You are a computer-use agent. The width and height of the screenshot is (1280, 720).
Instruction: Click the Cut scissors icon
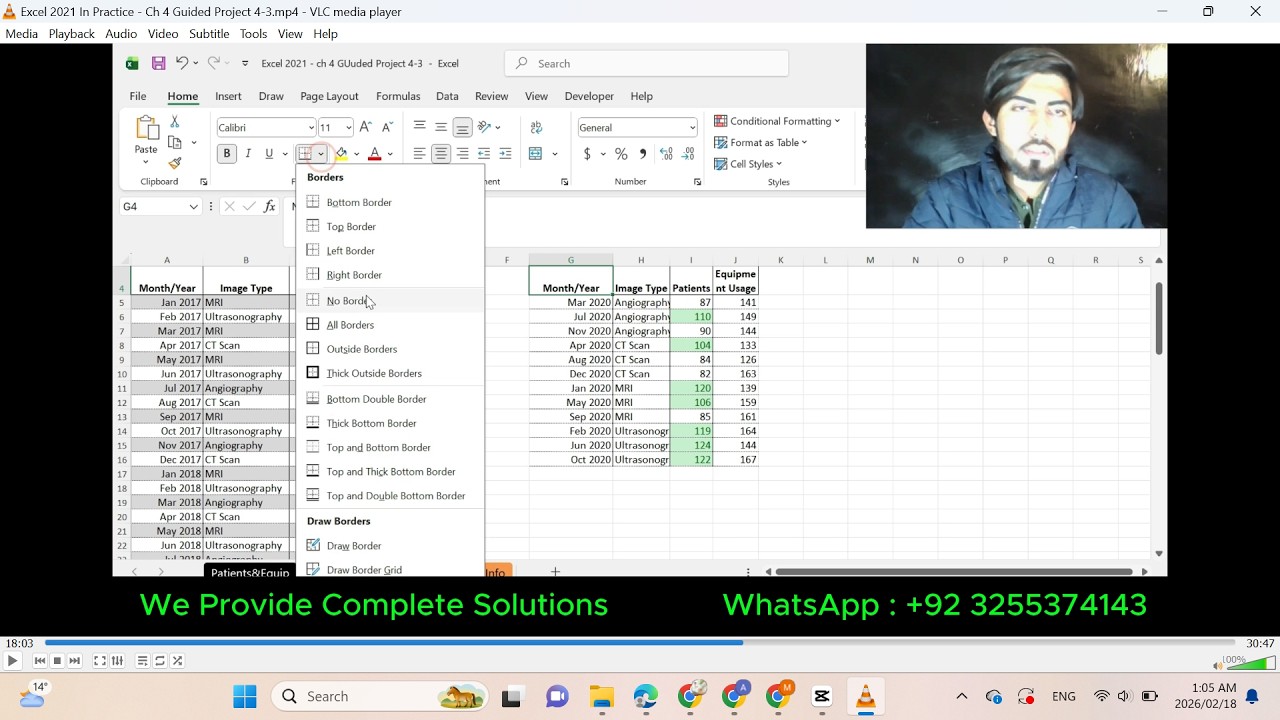pos(174,121)
